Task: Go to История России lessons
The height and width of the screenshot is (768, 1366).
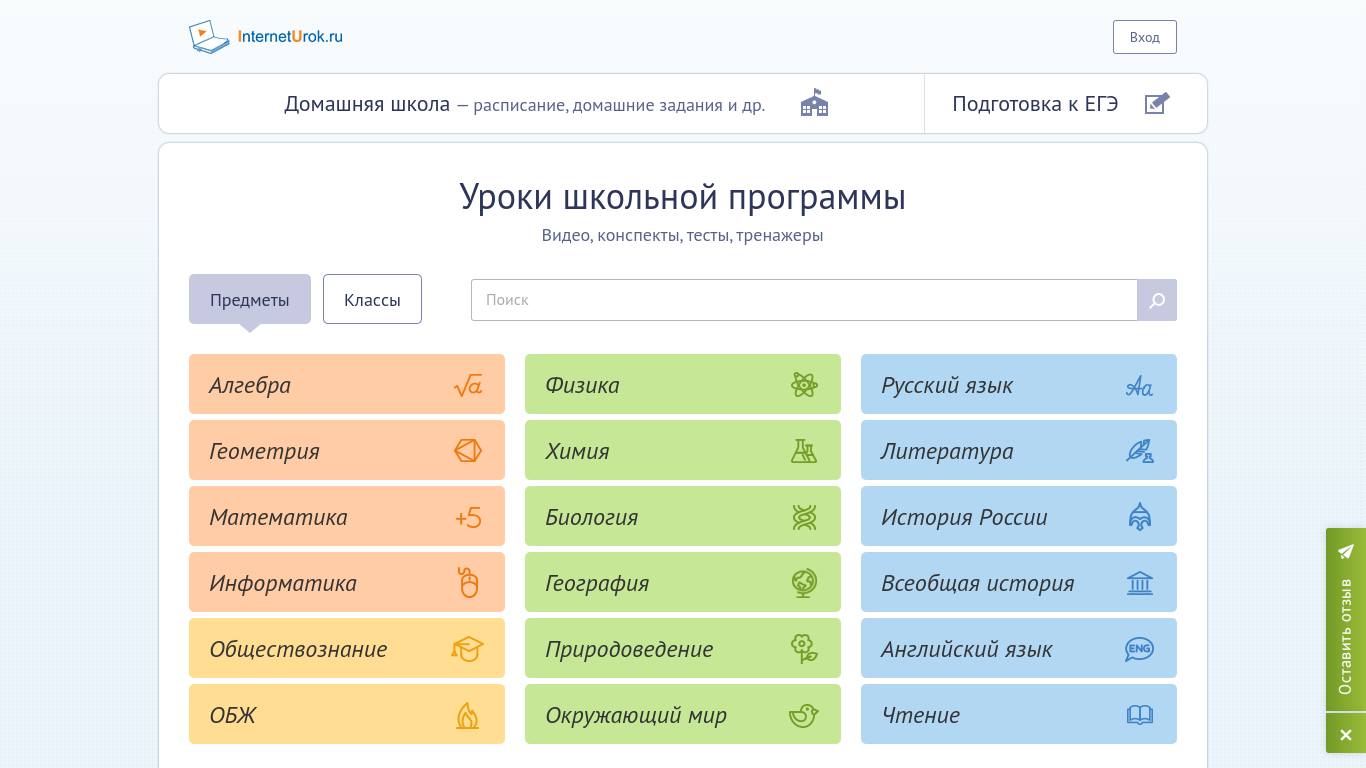Action: [x=1018, y=517]
